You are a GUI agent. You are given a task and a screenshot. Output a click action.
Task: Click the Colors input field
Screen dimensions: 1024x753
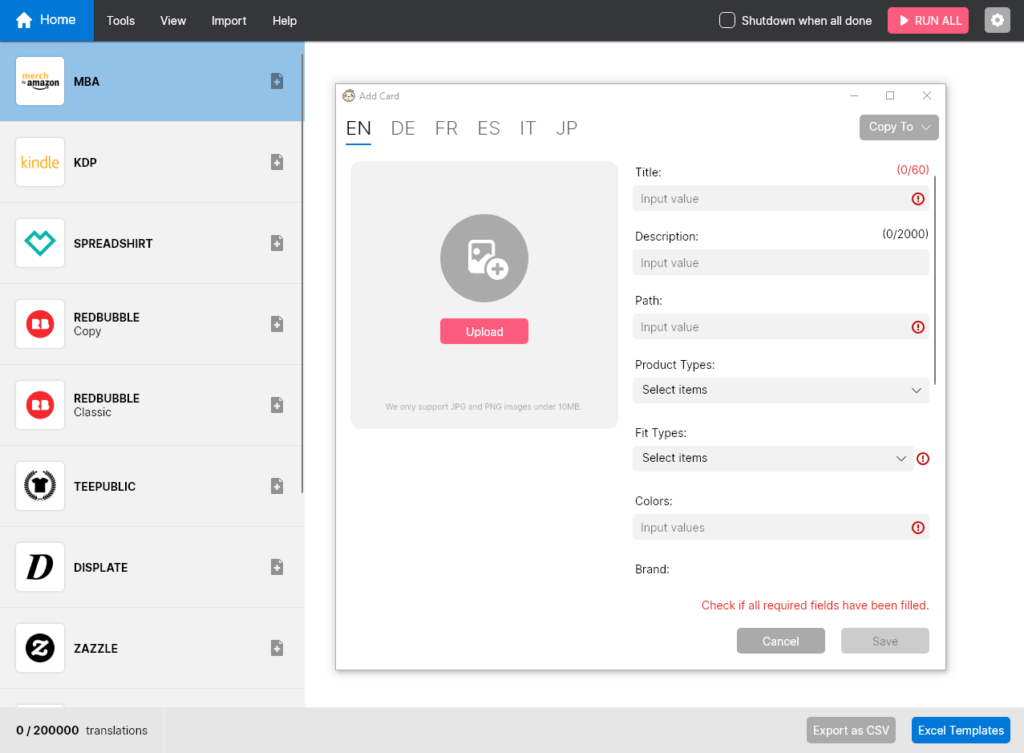point(780,527)
